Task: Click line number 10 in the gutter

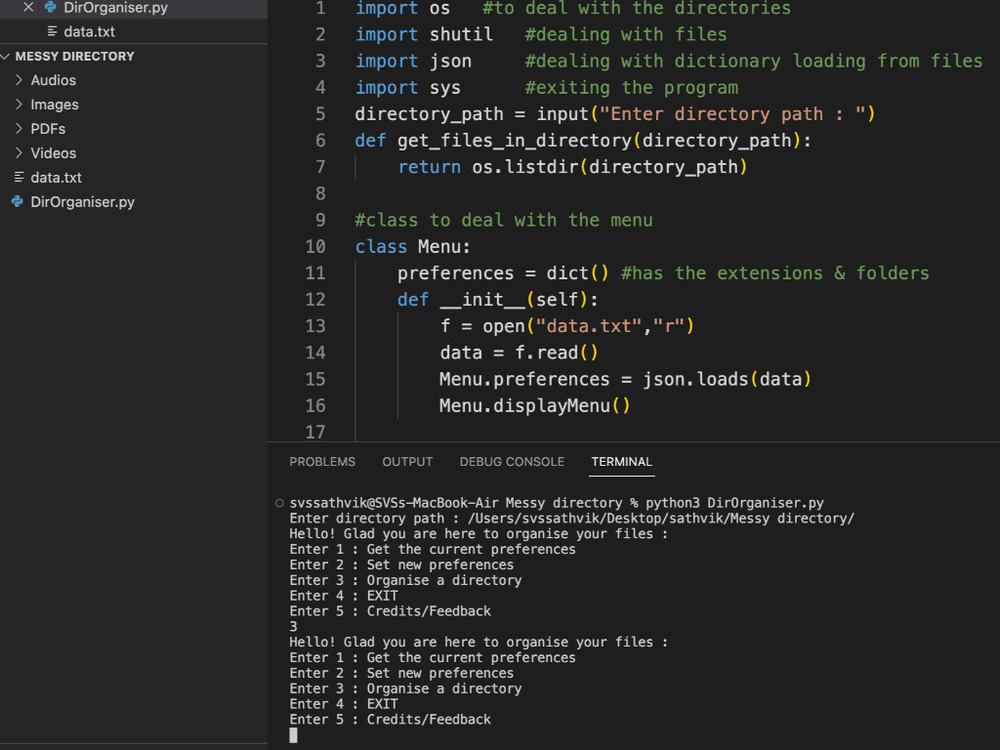Action: [x=315, y=247]
